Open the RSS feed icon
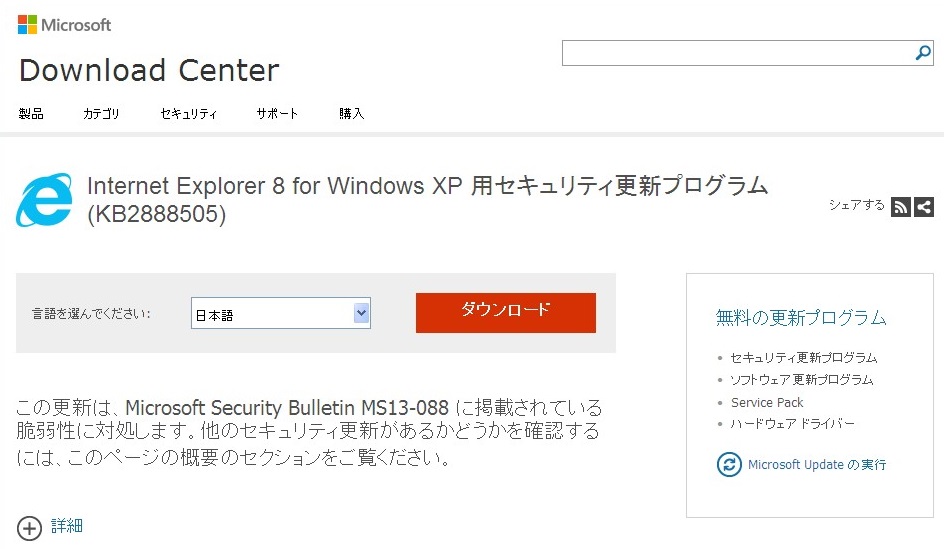 pos(900,207)
